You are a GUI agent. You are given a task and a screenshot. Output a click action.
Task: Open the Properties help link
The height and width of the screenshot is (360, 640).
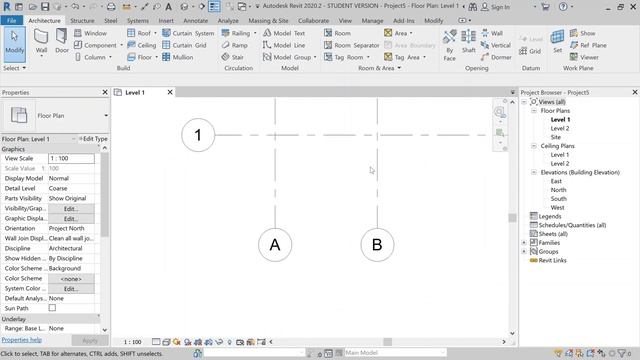(22, 340)
